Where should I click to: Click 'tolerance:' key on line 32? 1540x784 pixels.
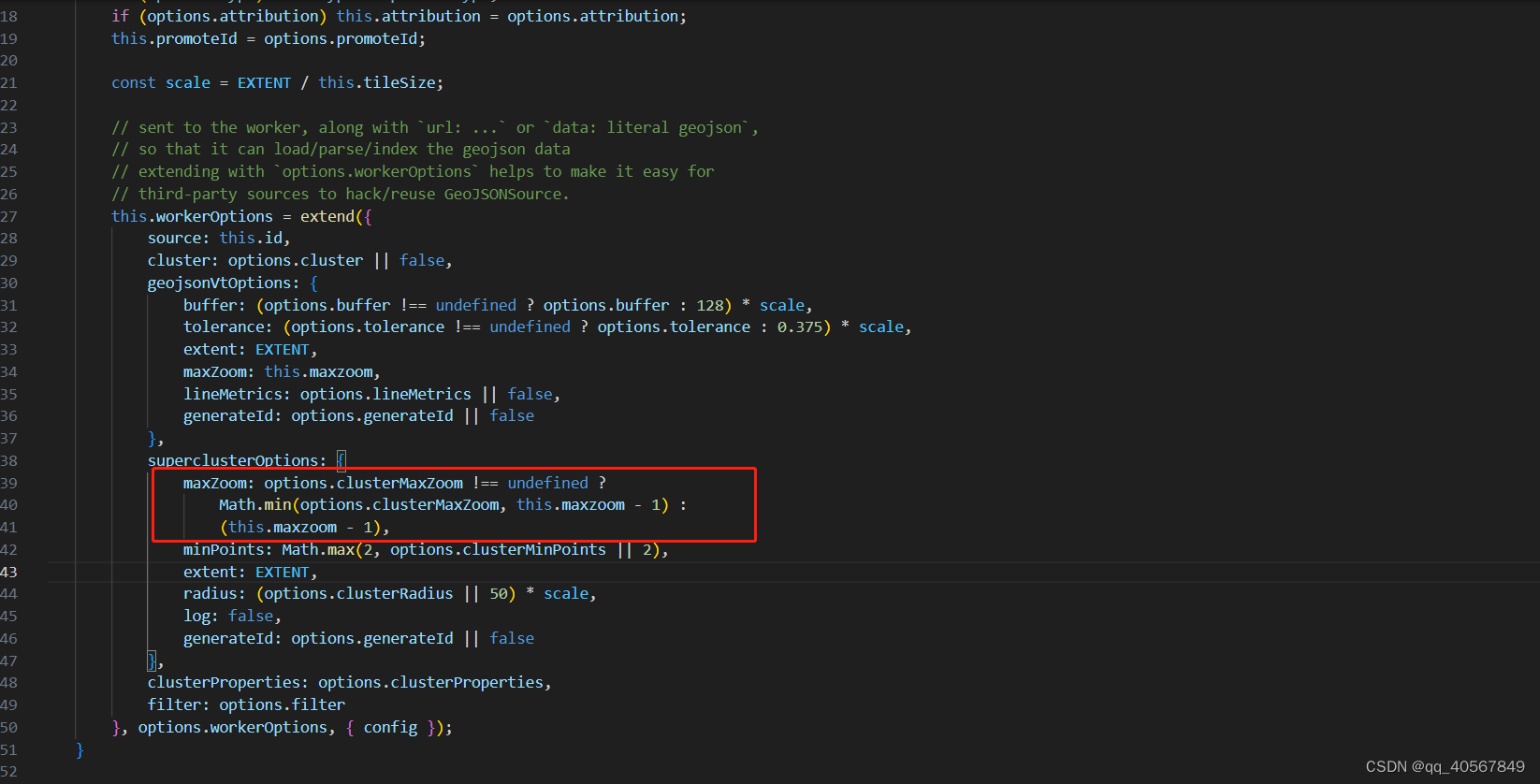pyautogui.click(x=228, y=327)
